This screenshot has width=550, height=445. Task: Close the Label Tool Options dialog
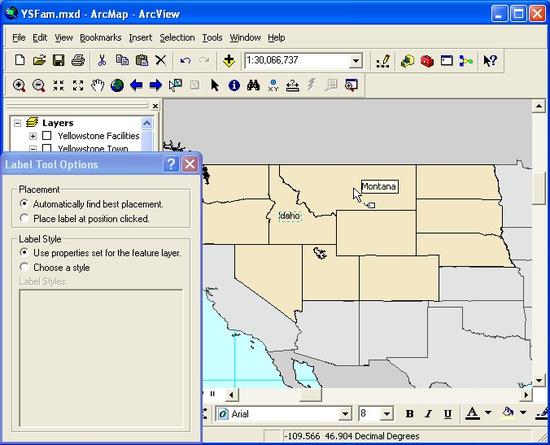coord(190,164)
